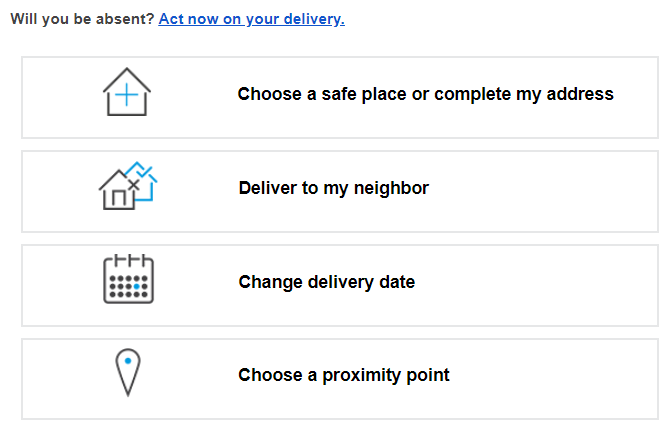Select the map pin location icon
Image resolution: width=671 pixels, height=433 pixels.
tap(128, 372)
